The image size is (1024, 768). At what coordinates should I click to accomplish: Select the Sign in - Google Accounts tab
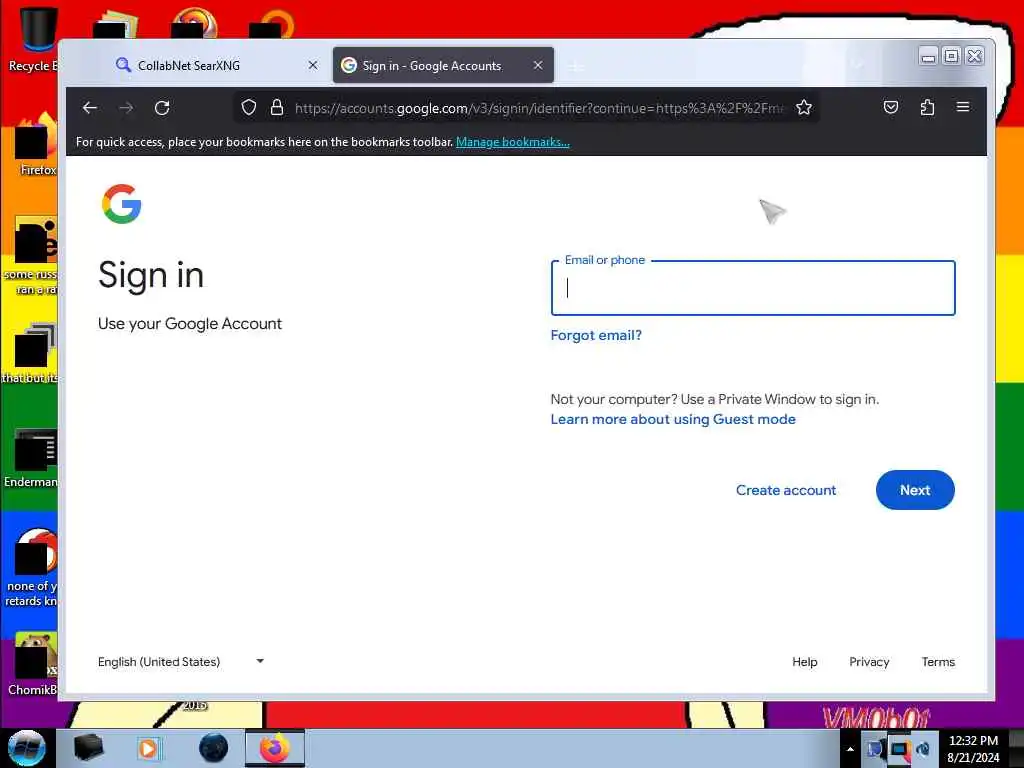click(432, 65)
